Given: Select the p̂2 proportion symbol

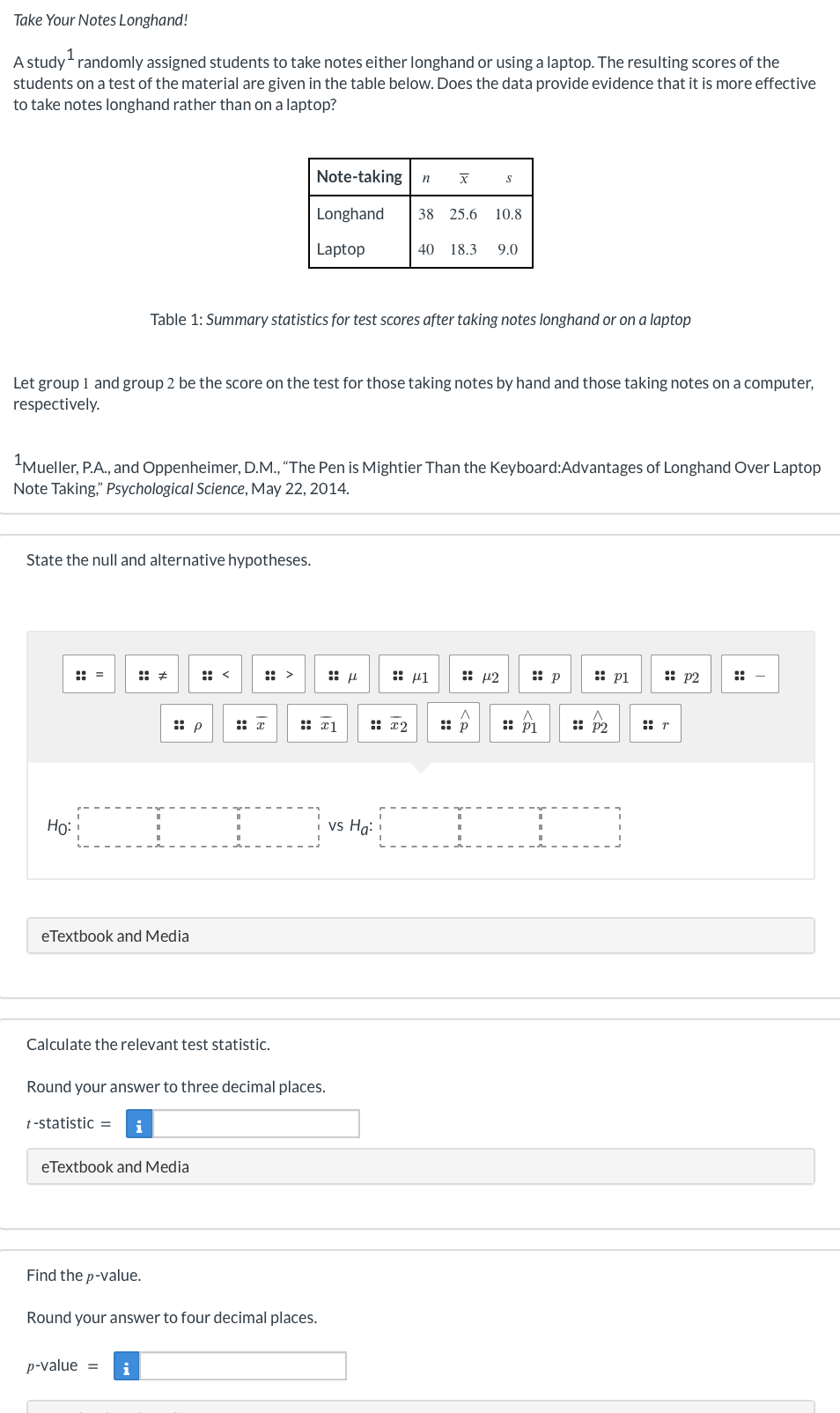Looking at the screenshot, I should (x=591, y=724).
